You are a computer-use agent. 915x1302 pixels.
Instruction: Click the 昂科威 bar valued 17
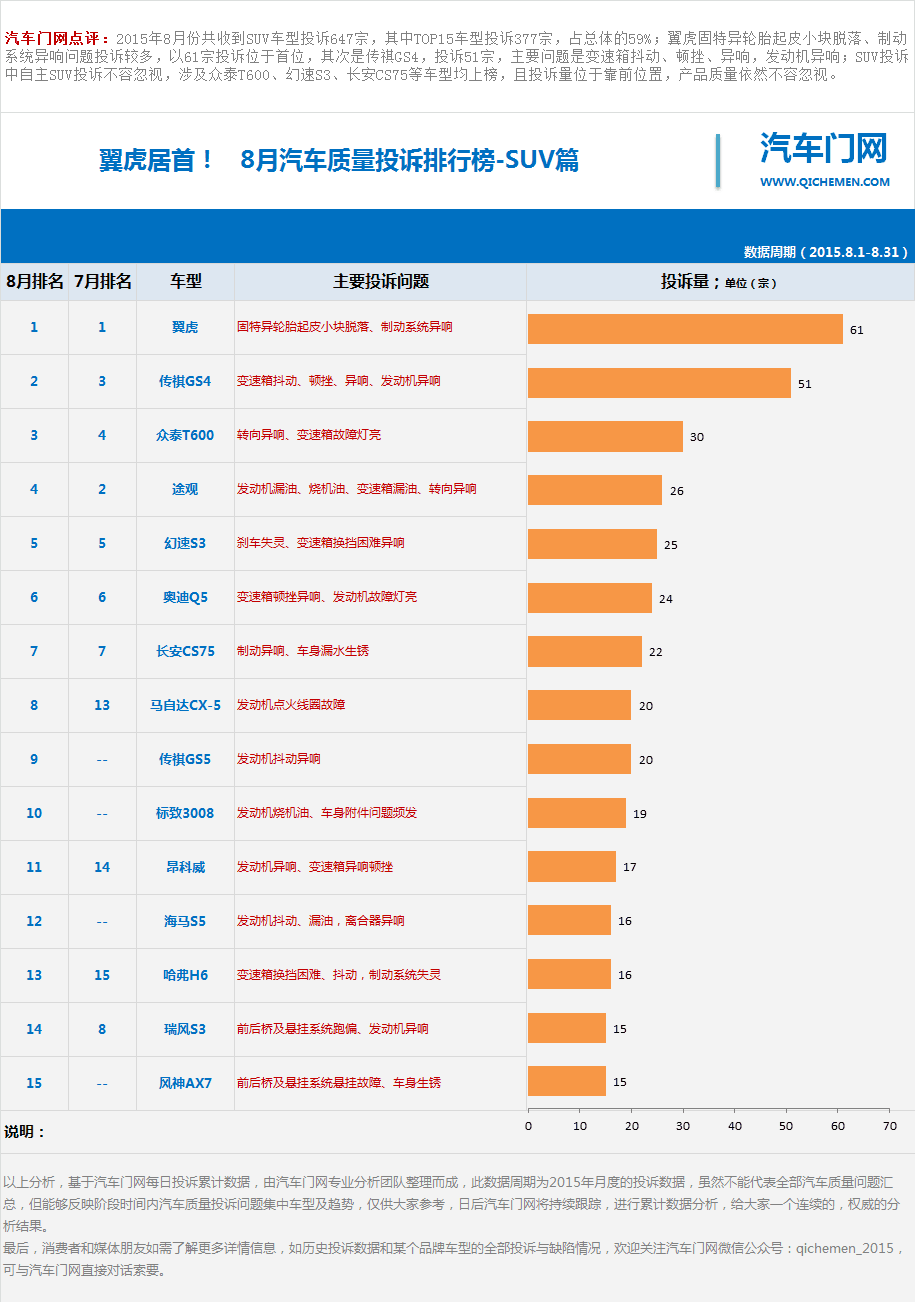click(x=572, y=867)
